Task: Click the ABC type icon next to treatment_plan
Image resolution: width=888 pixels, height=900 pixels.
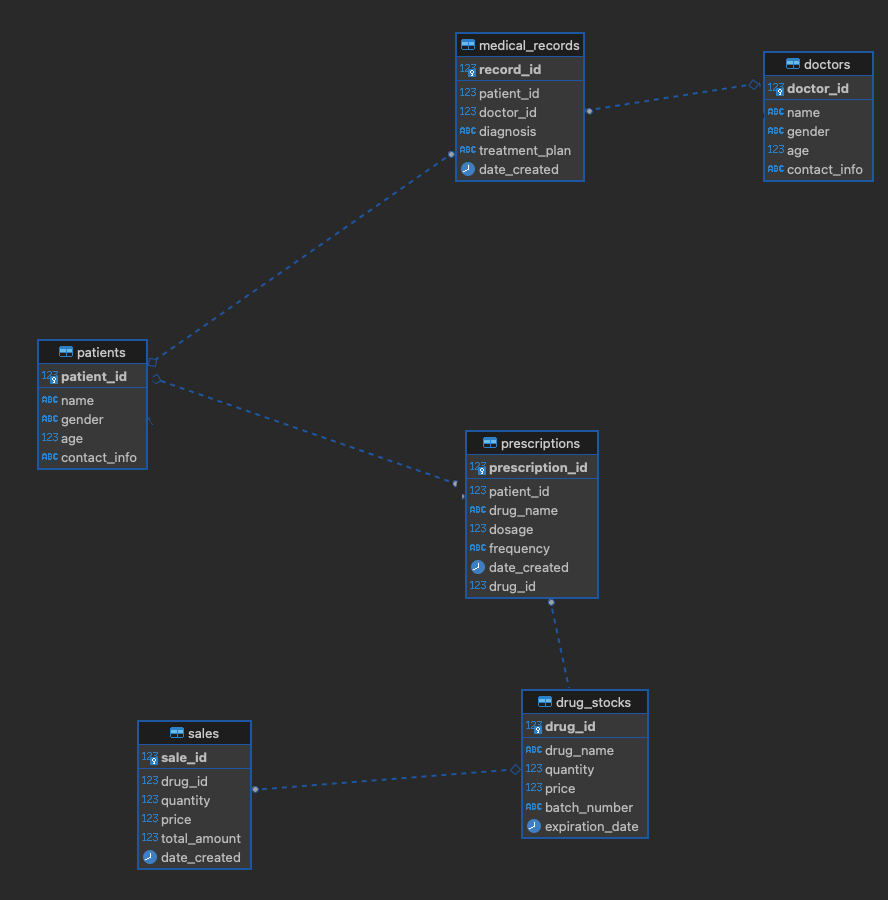Action: pos(468,150)
